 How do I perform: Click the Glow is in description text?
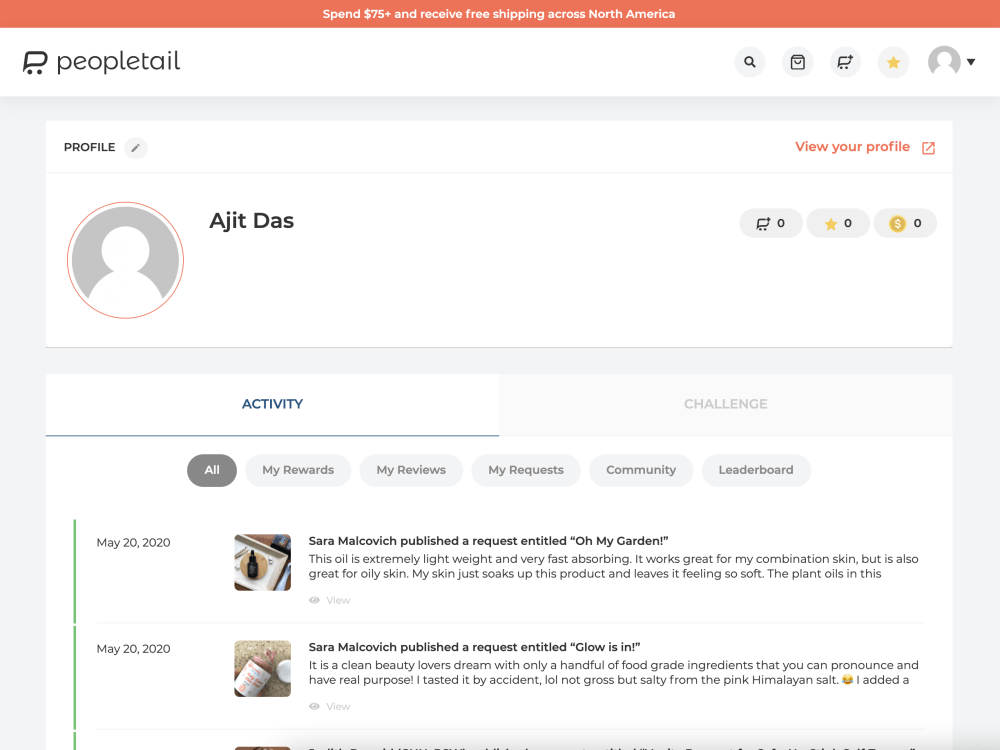click(614, 672)
